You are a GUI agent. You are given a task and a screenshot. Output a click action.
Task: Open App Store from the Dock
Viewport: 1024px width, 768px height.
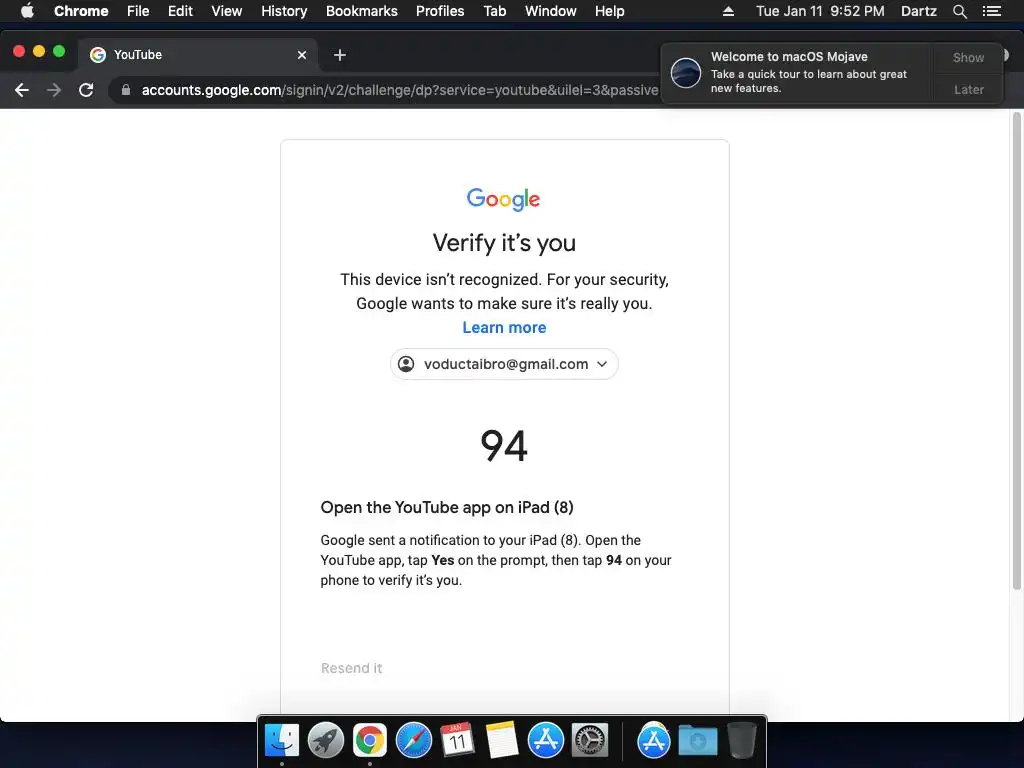pos(545,741)
